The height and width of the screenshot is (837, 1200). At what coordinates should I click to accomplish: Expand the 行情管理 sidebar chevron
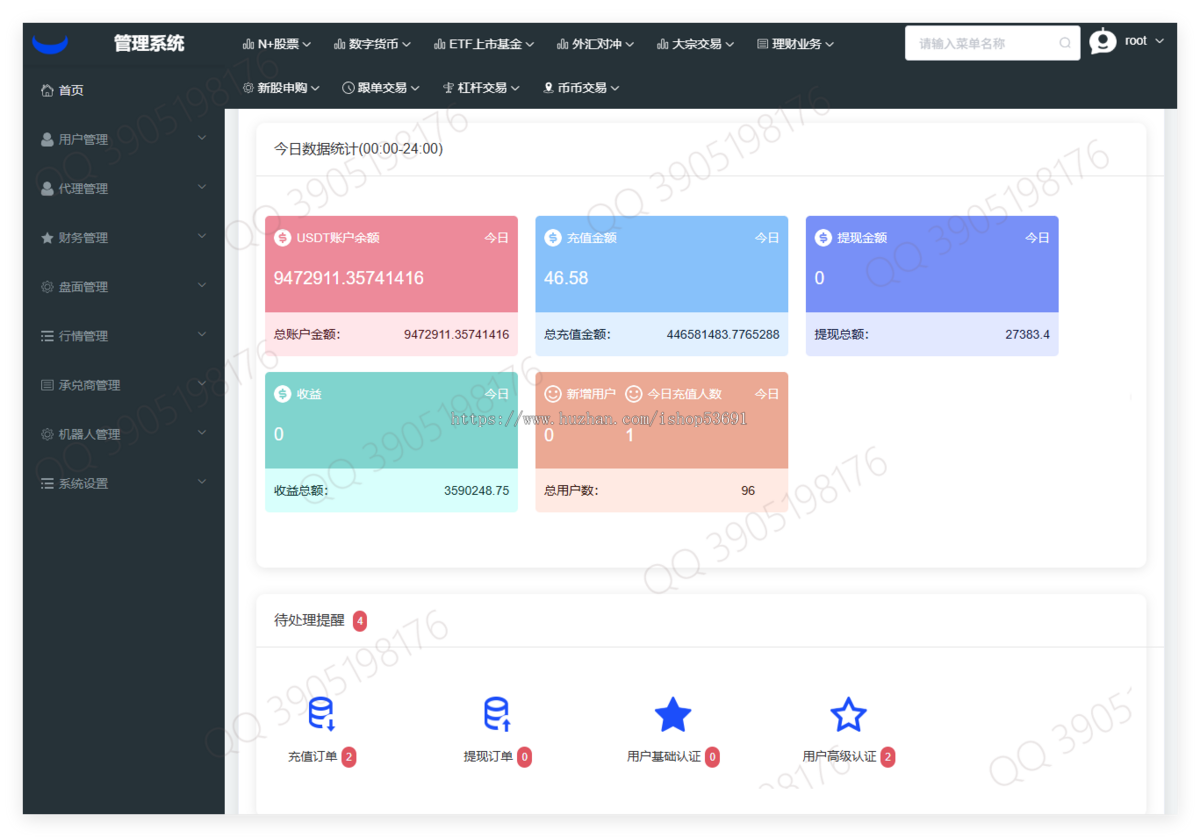[x=202, y=334]
